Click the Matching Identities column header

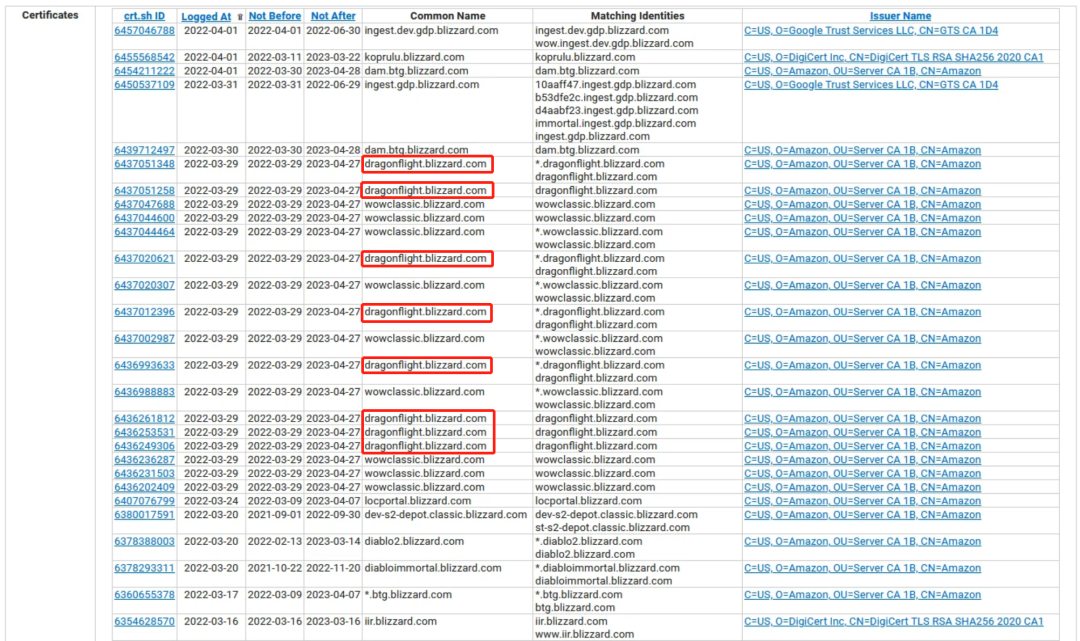coord(638,16)
